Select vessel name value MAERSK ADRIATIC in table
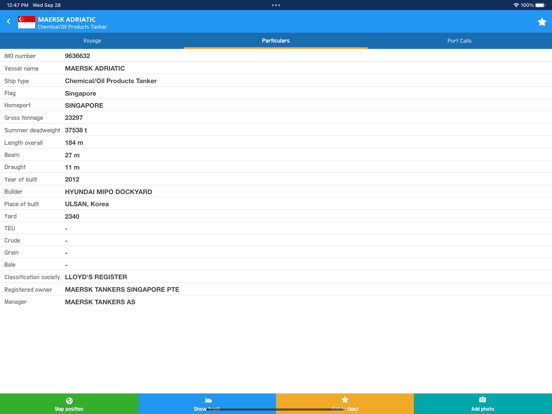 (x=95, y=68)
